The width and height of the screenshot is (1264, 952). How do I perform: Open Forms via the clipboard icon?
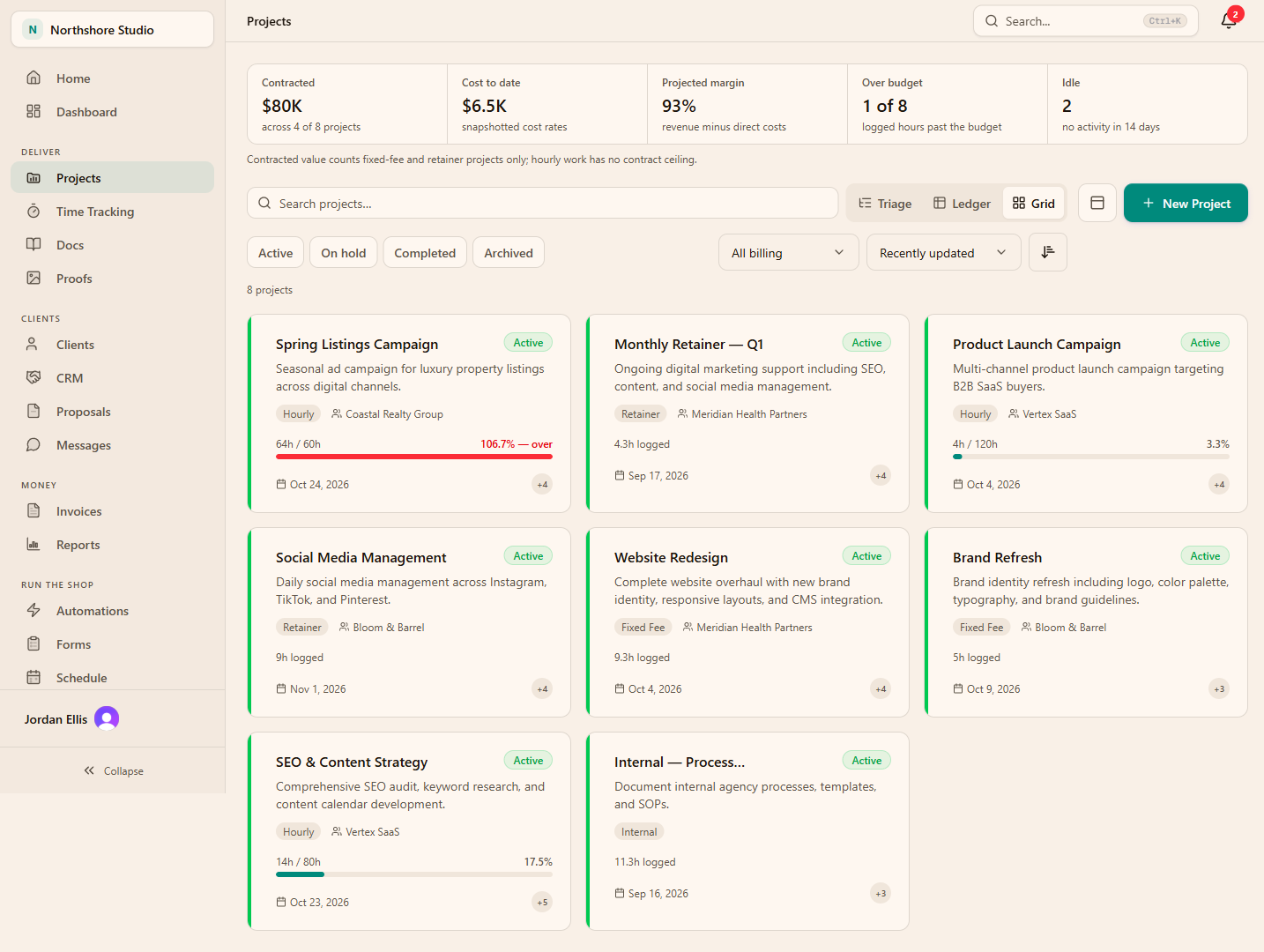pos(33,643)
